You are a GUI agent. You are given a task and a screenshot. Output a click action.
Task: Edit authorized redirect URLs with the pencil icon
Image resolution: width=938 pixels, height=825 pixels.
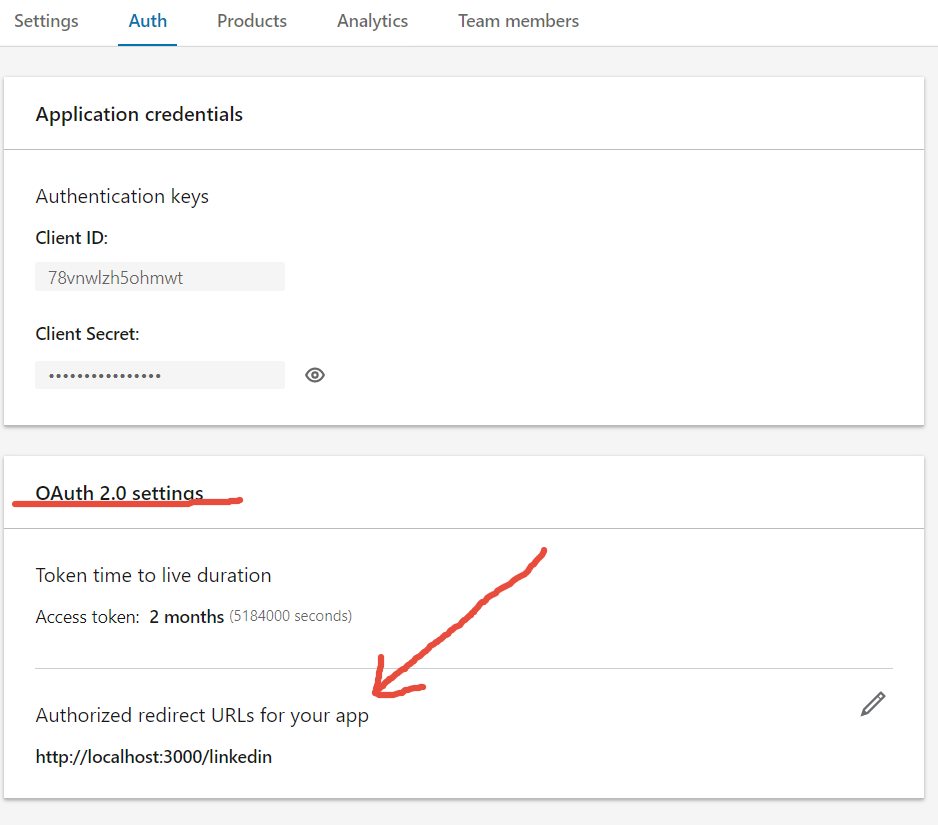[x=873, y=704]
